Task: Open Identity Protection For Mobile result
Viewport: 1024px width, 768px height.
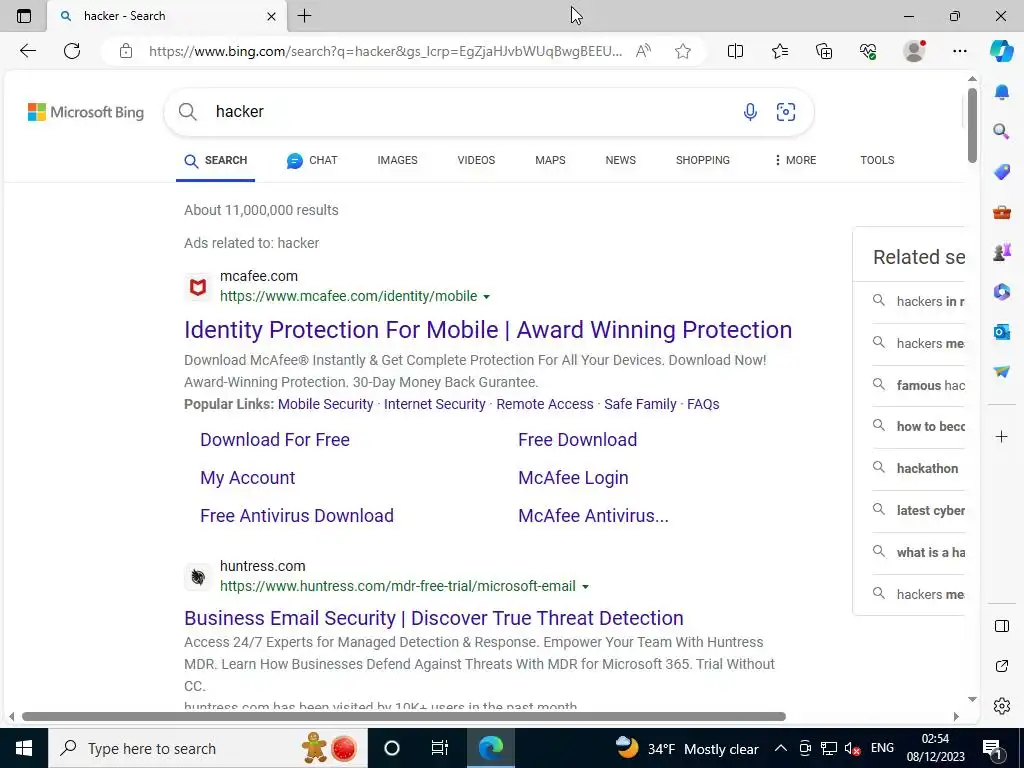Action: (488, 330)
